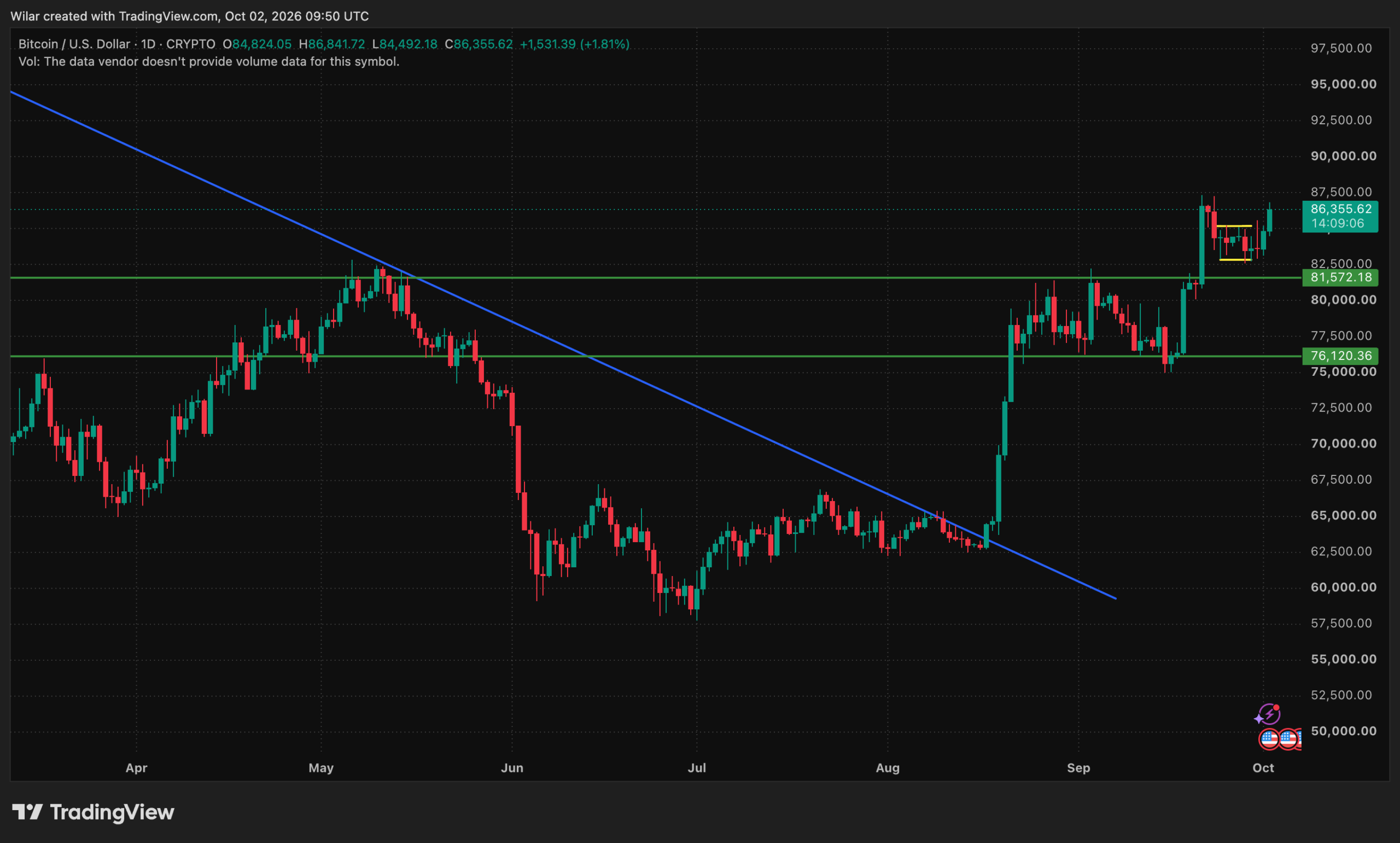Viewport: 1400px width, 843px height.
Task: Select the upper yellow range line
Action: pos(1234,226)
